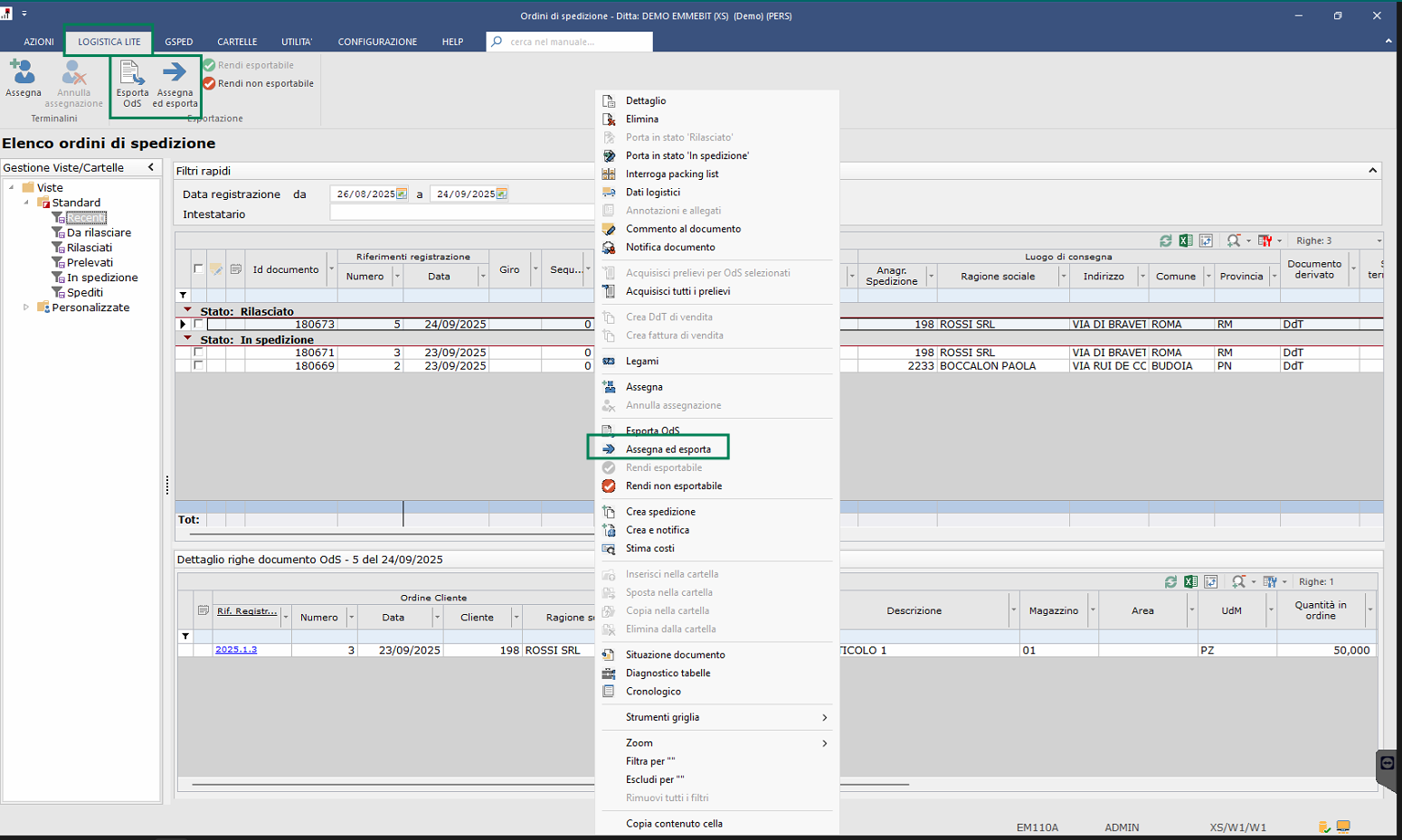Screen dimensions: 1402x840
Task: Open the 2025.1.3 registration link
Action: tap(236, 649)
